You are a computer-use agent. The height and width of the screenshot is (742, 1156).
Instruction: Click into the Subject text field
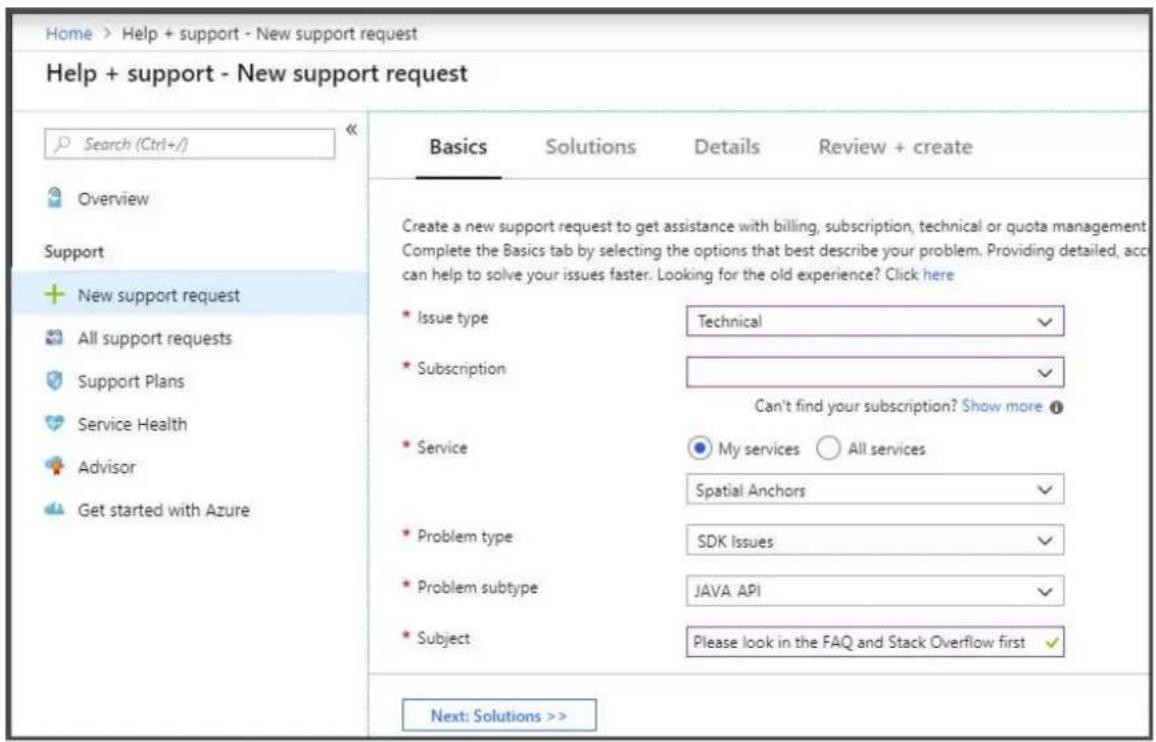pos(874,642)
